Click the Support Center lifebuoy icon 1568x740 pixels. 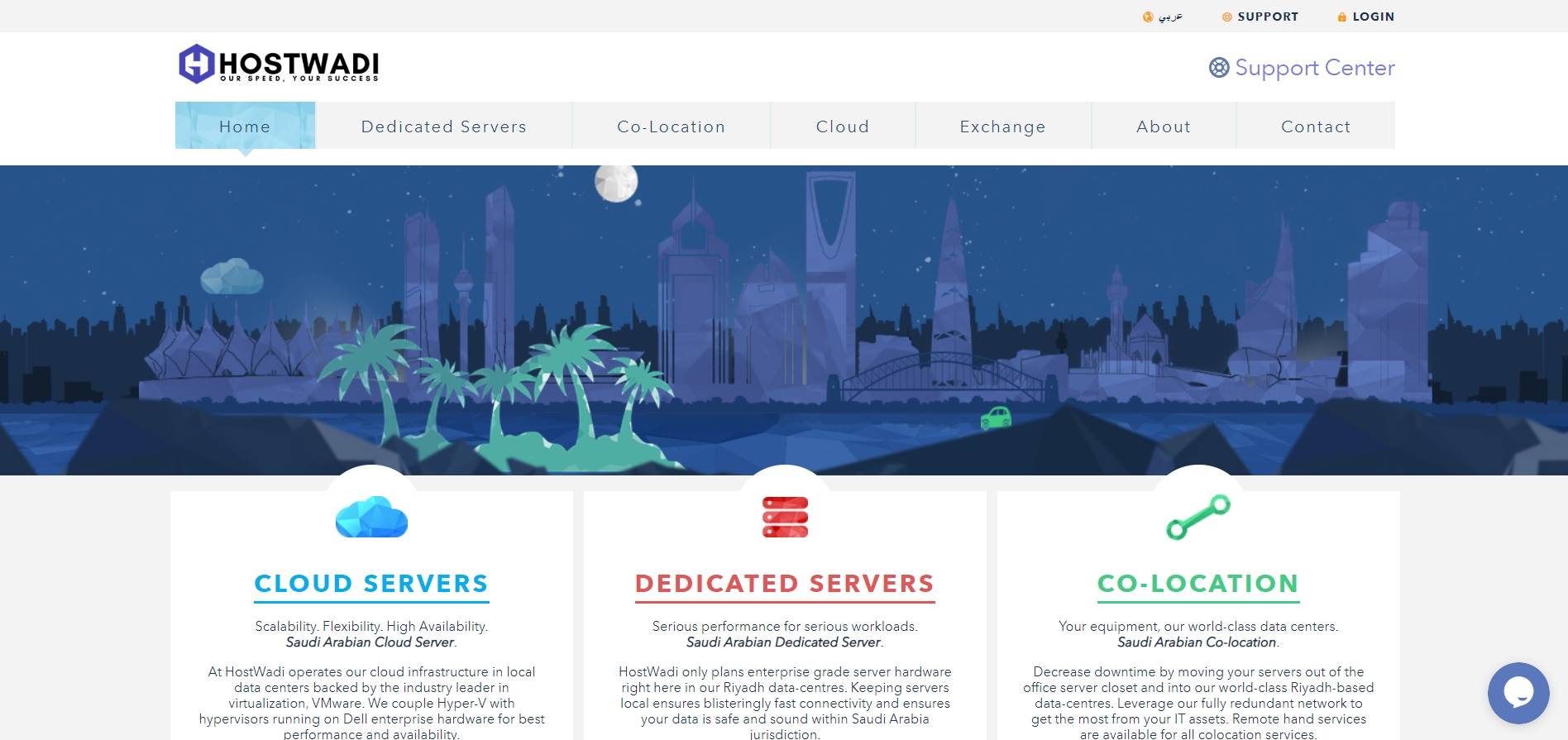point(1219,68)
